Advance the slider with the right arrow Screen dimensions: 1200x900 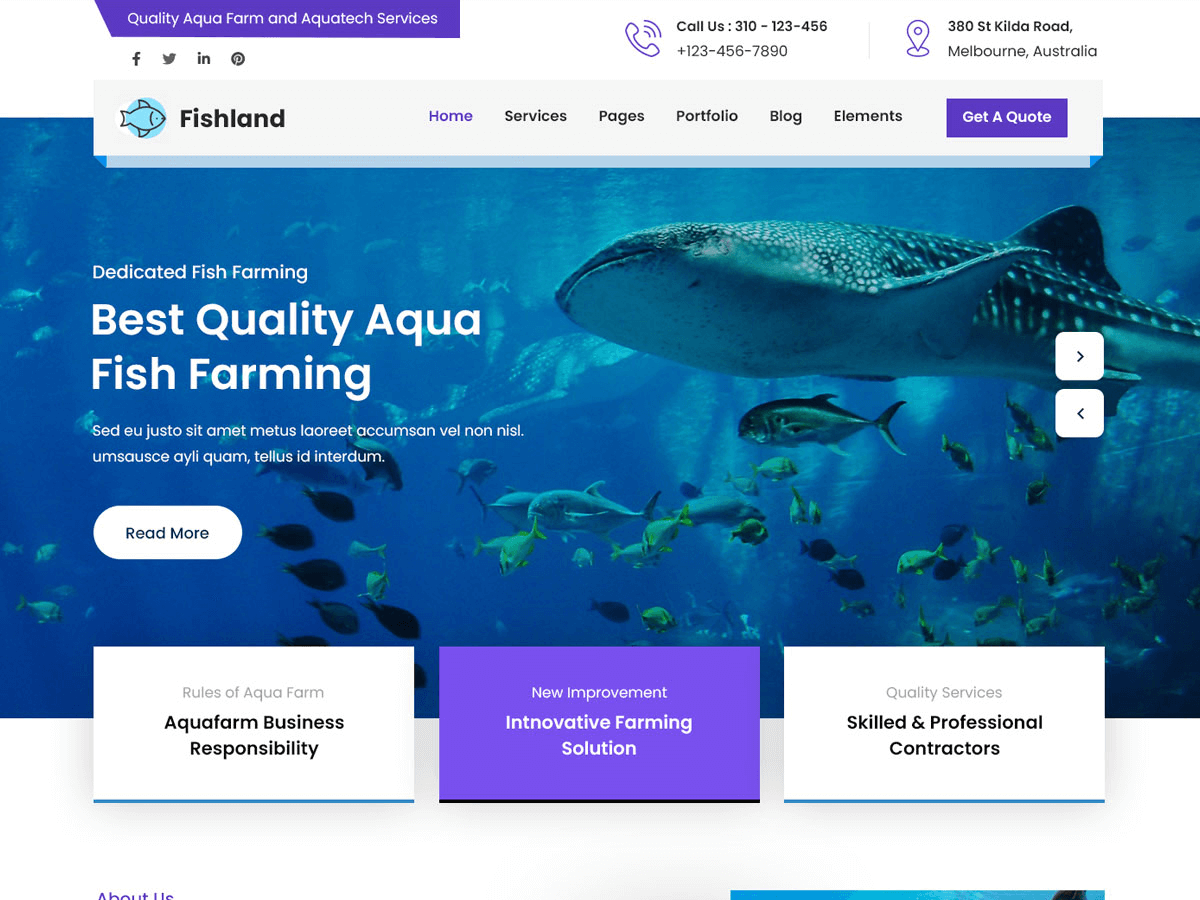click(1079, 355)
